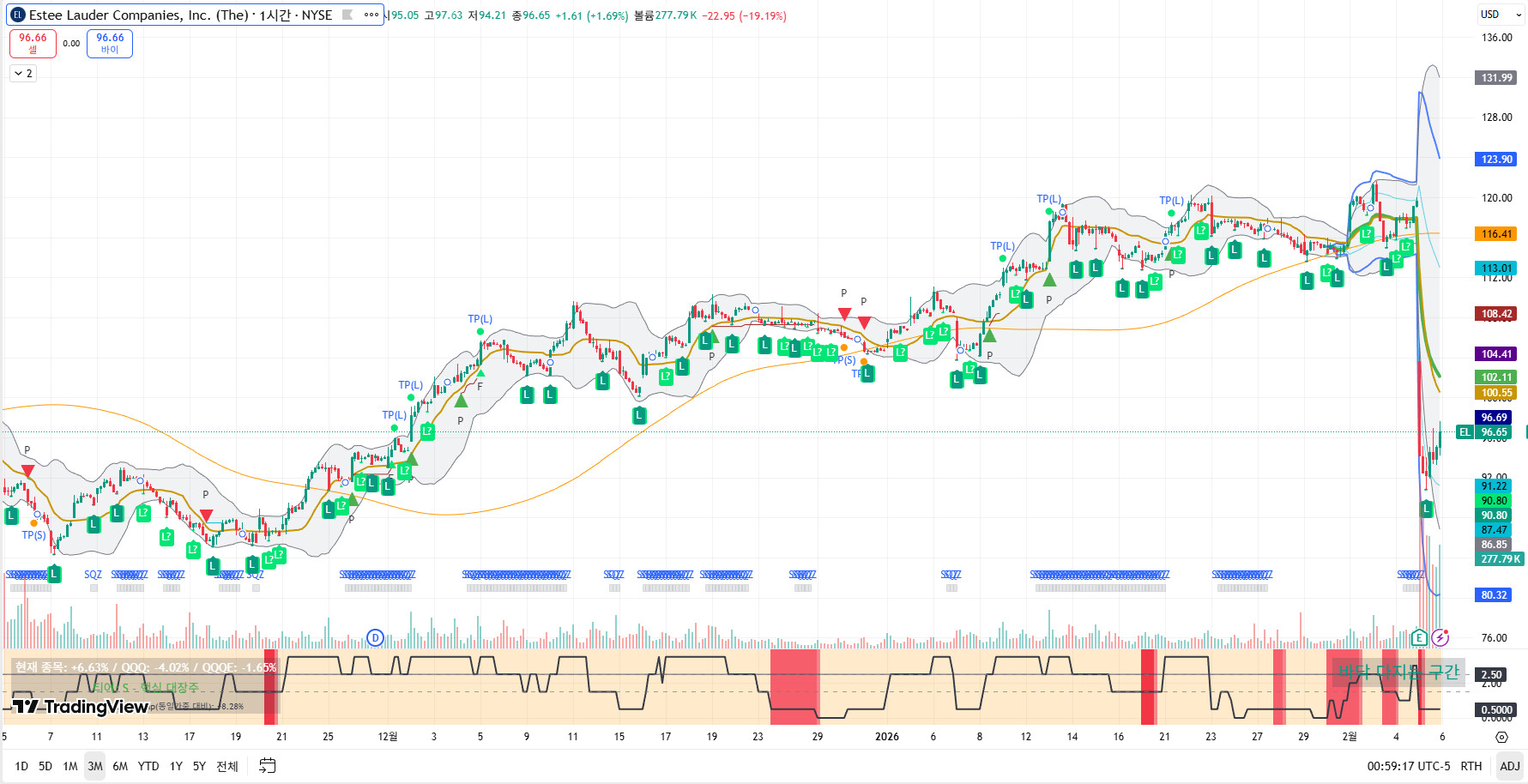This screenshot has height=784, width=1528.
Task: Click the 136.00 price scale value
Action: 1497,38
